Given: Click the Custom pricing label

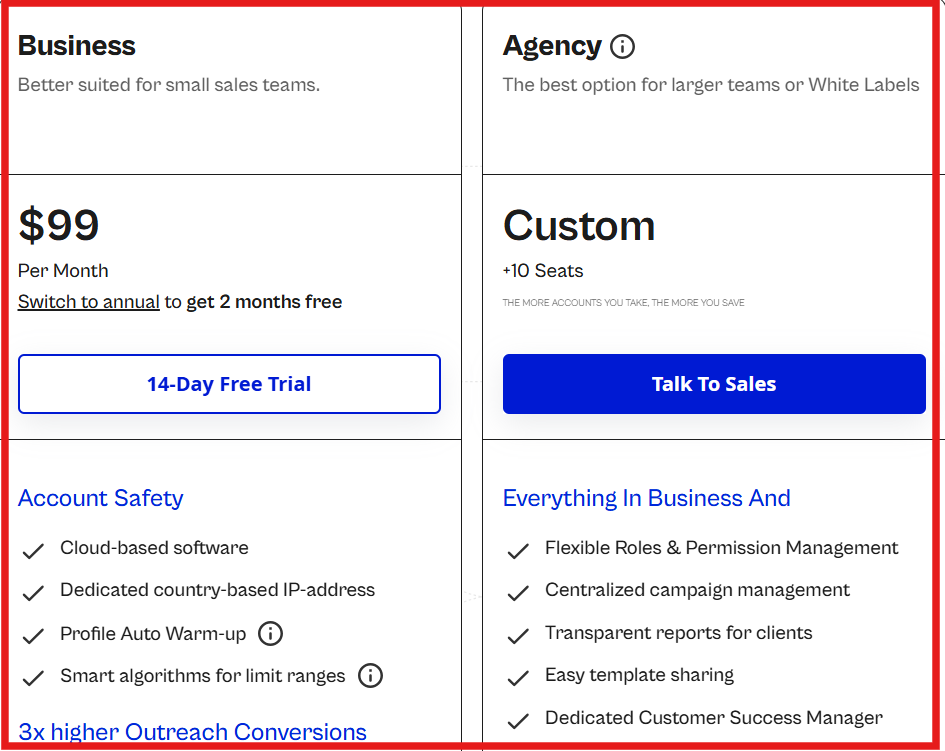Looking at the screenshot, I should point(579,226).
